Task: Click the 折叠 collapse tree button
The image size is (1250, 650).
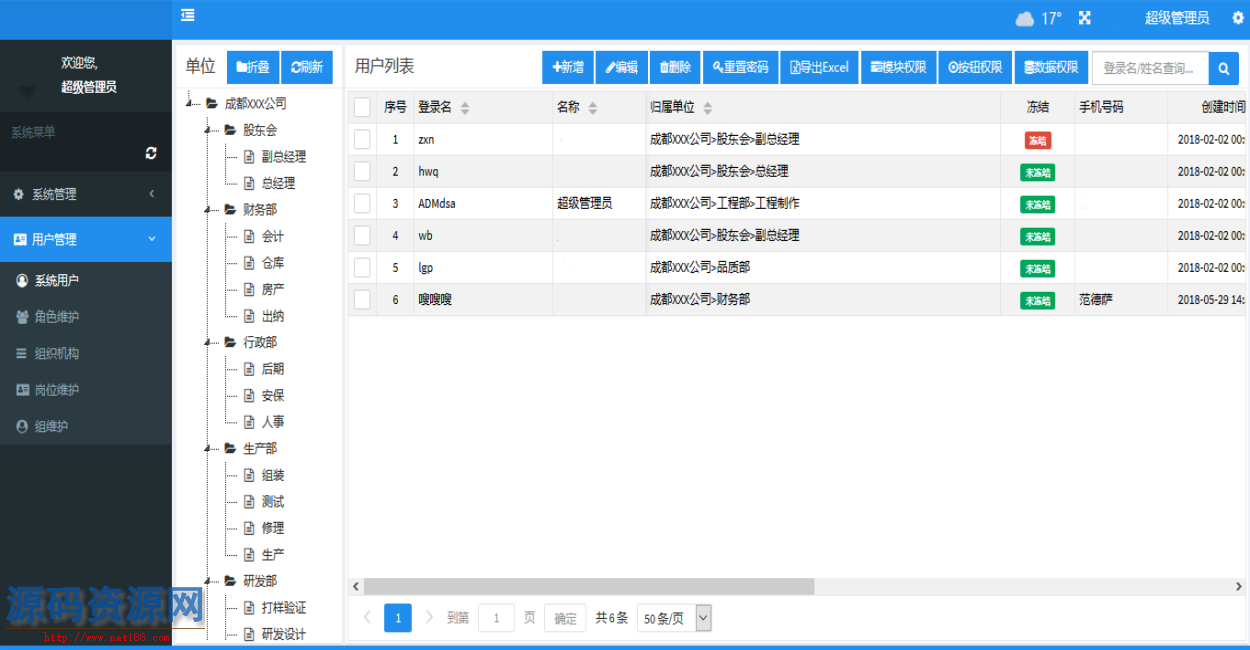Action: [x=253, y=67]
